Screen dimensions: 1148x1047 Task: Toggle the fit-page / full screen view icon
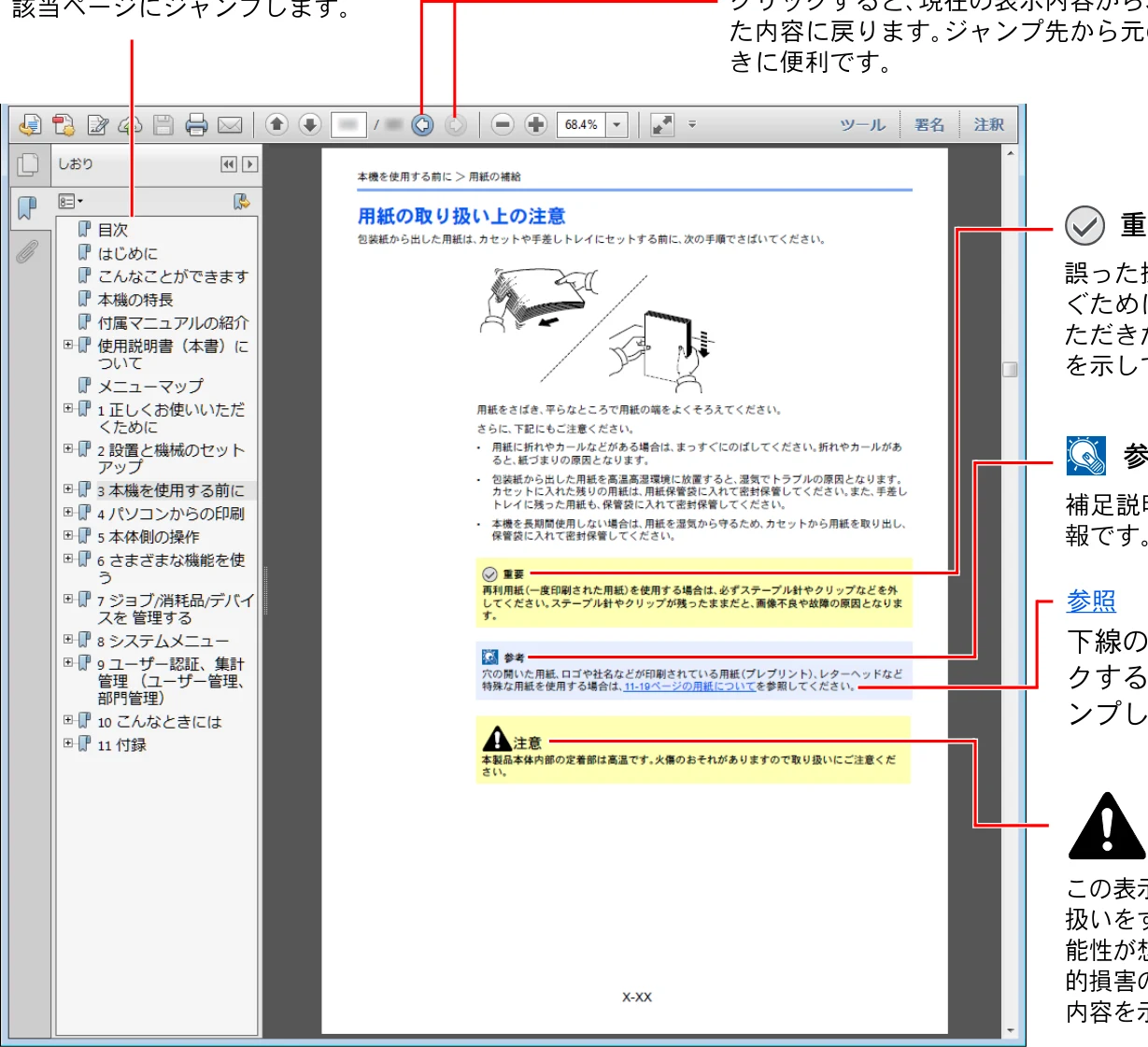662,124
